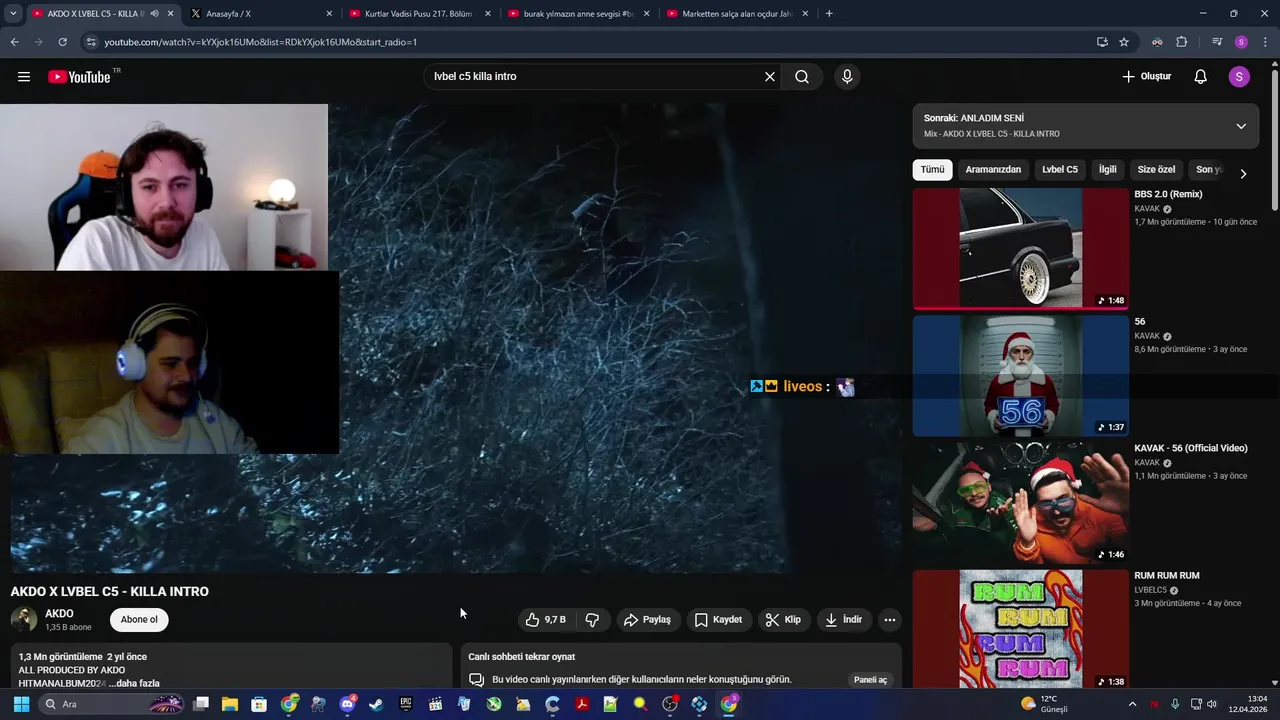
Task: Download the video with İndir
Action: point(843,620)
